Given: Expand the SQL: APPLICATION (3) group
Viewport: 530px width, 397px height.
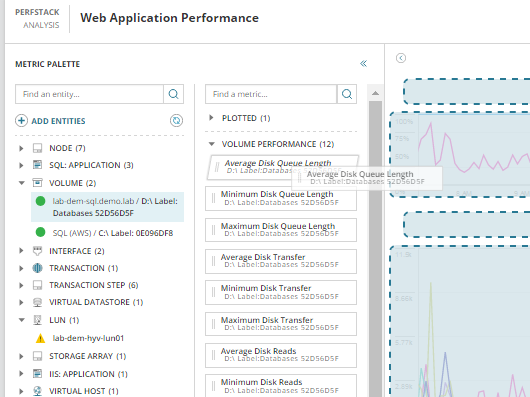Looking at the screenshot, I should point(21,165).
